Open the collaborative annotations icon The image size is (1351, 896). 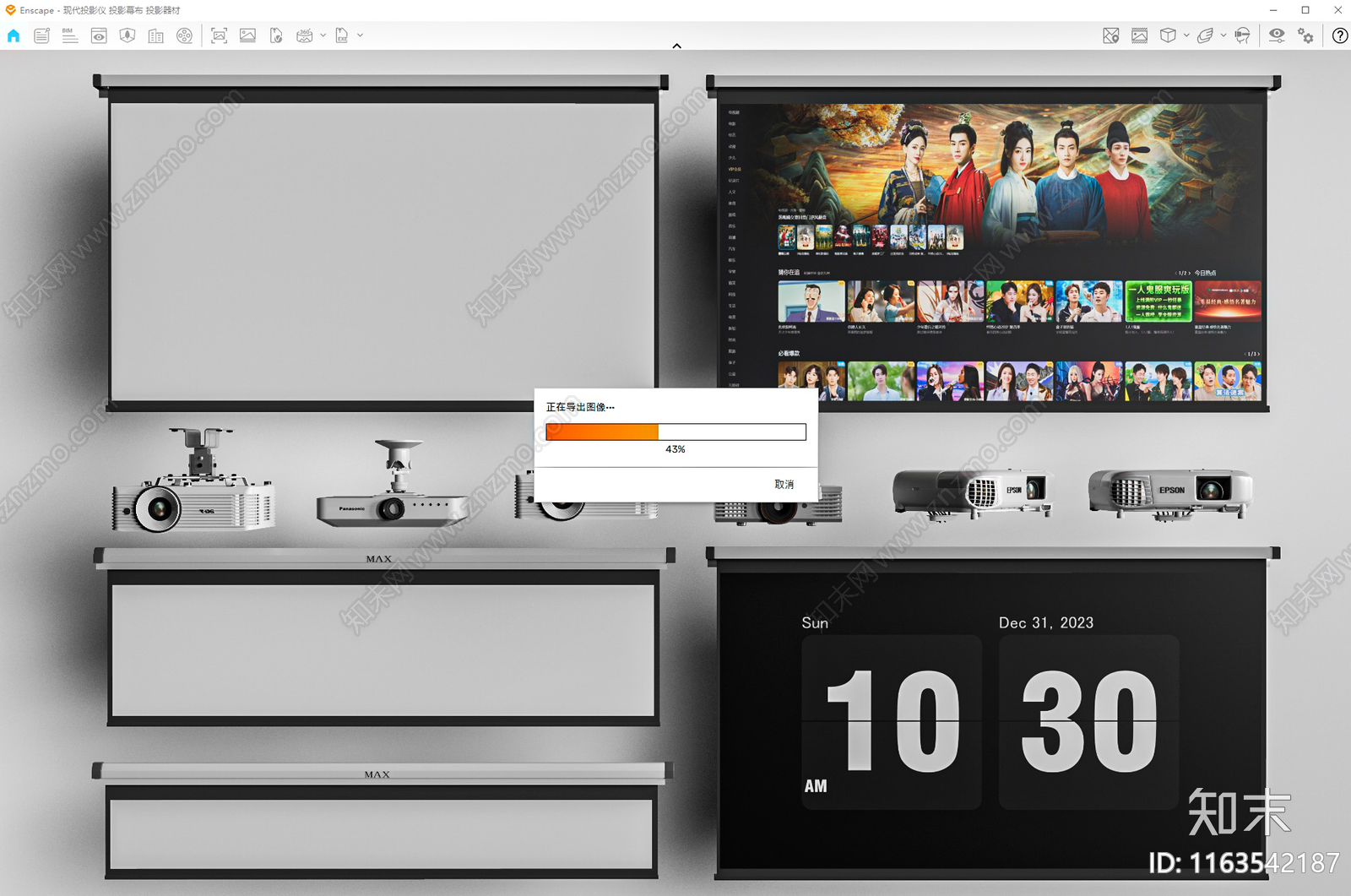coord(41,35)
